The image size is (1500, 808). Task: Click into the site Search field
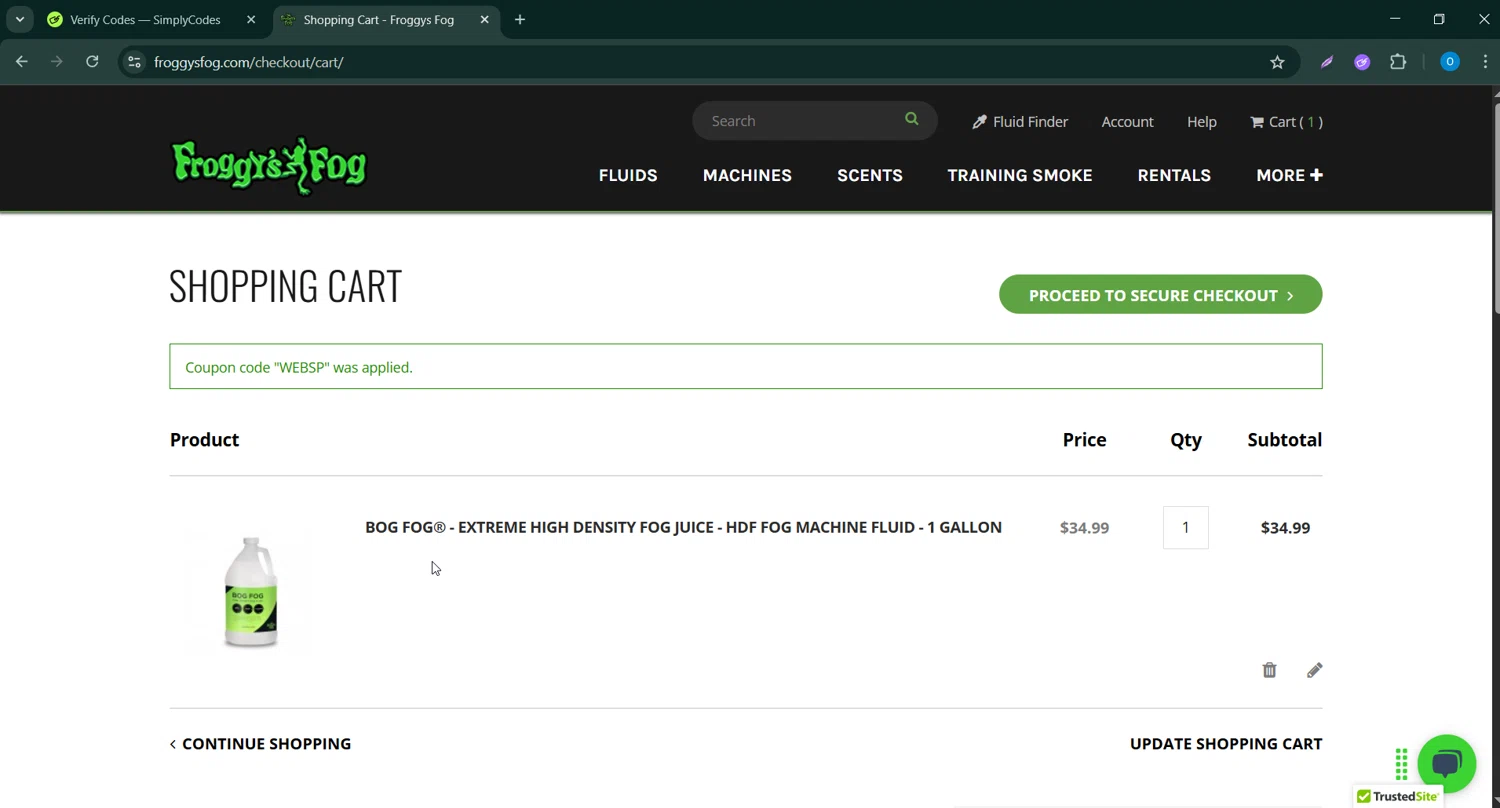click(x=800, y=121)
